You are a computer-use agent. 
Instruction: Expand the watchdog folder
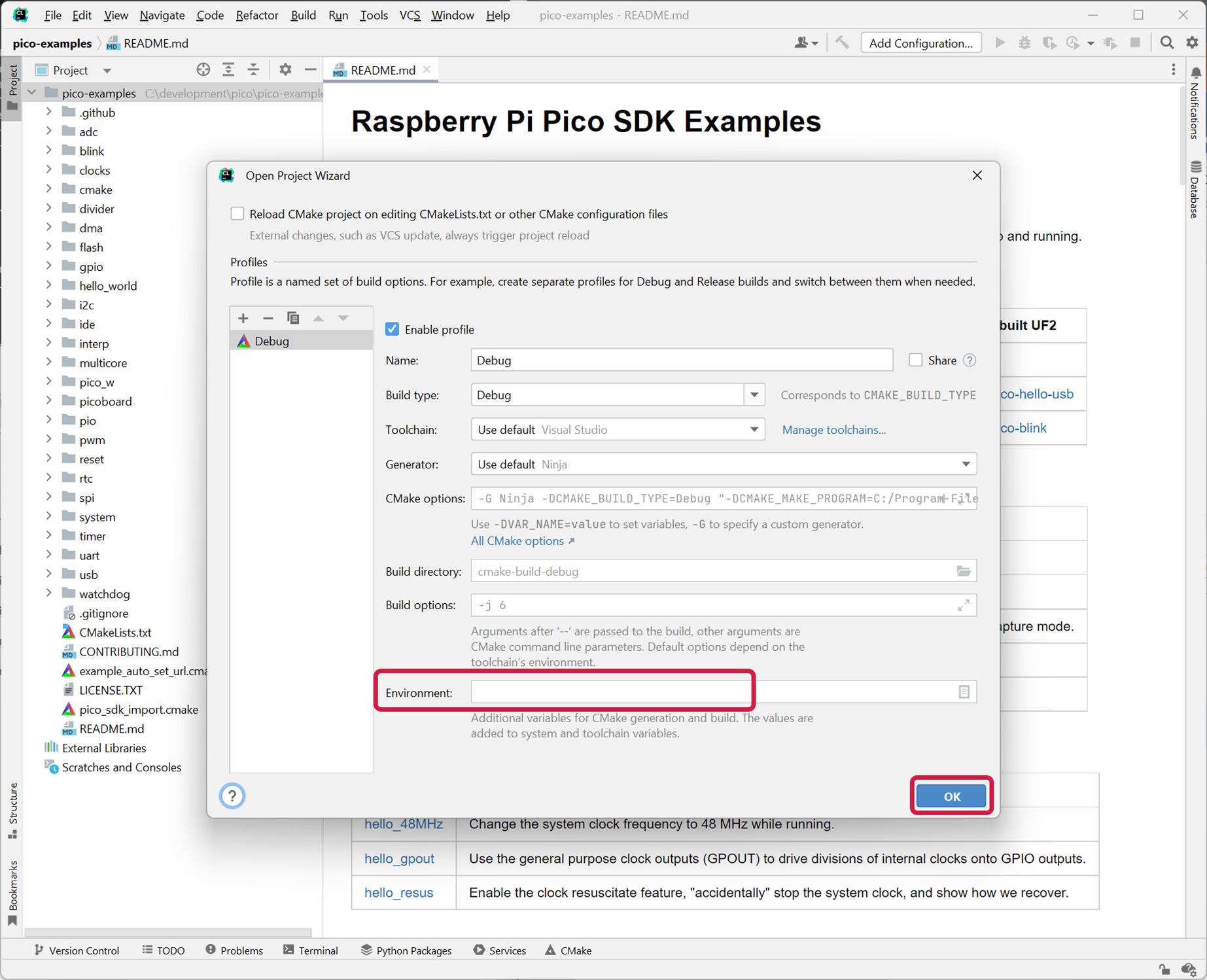(49, 593)
